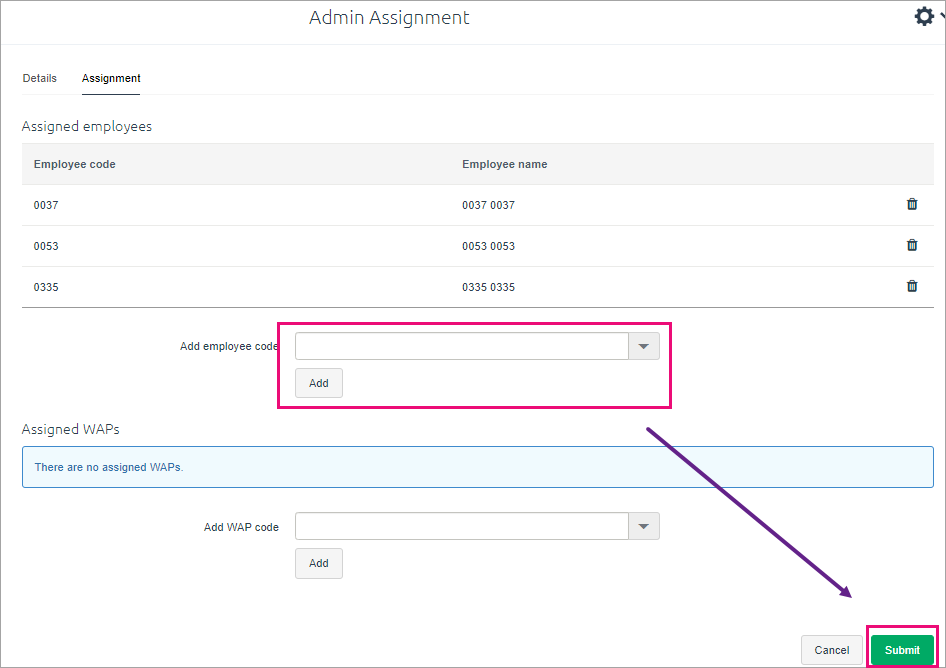This screenshot has width=946, height=668.
Task: Select the Assignment tab
Action: 111,78
